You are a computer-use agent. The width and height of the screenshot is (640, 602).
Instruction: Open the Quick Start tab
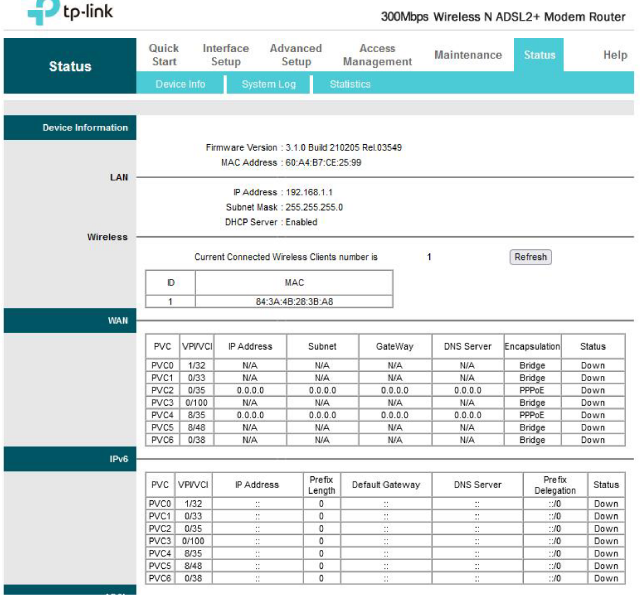click(x=164, y=55)
